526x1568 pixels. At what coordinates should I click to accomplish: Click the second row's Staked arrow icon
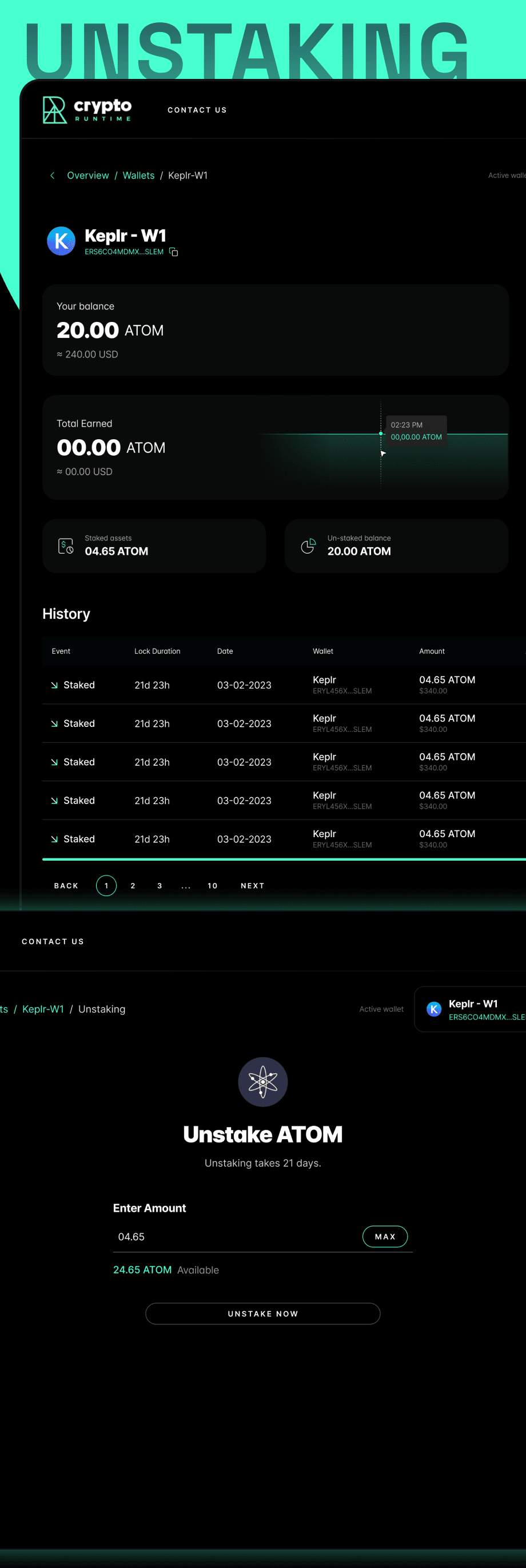[x=55, y=724]
